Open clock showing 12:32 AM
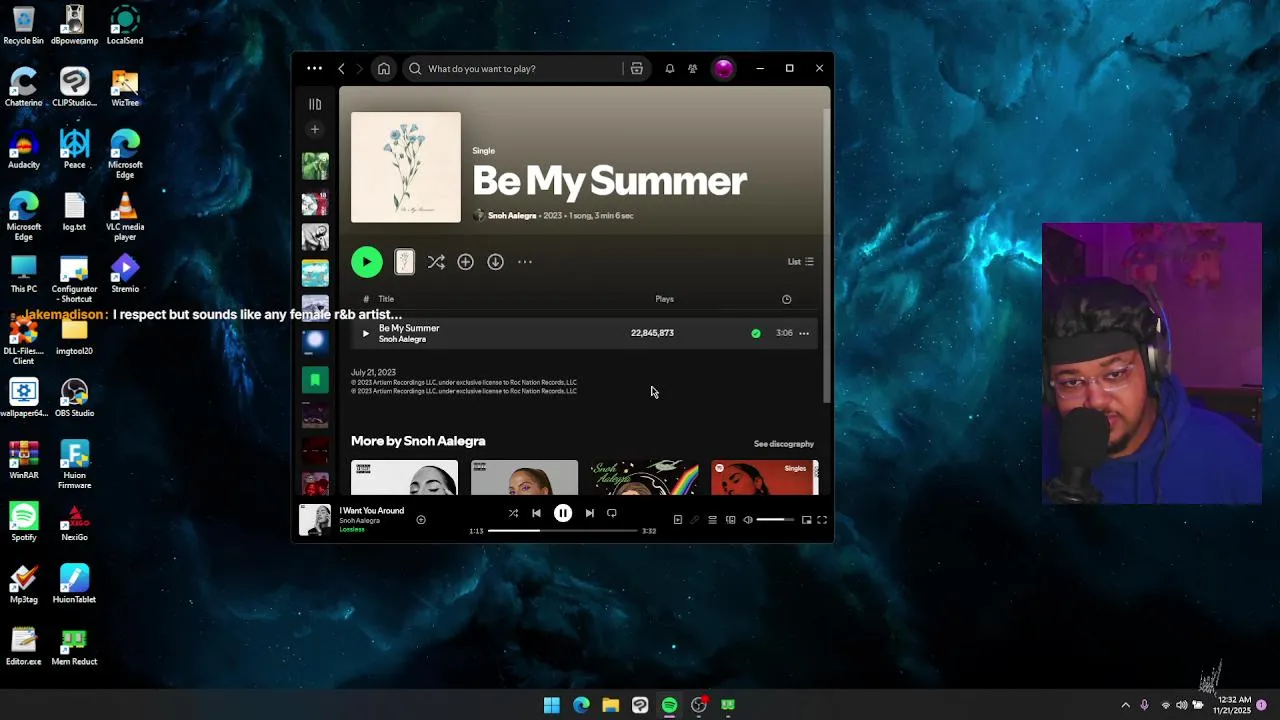 (x=1232, y=705)
